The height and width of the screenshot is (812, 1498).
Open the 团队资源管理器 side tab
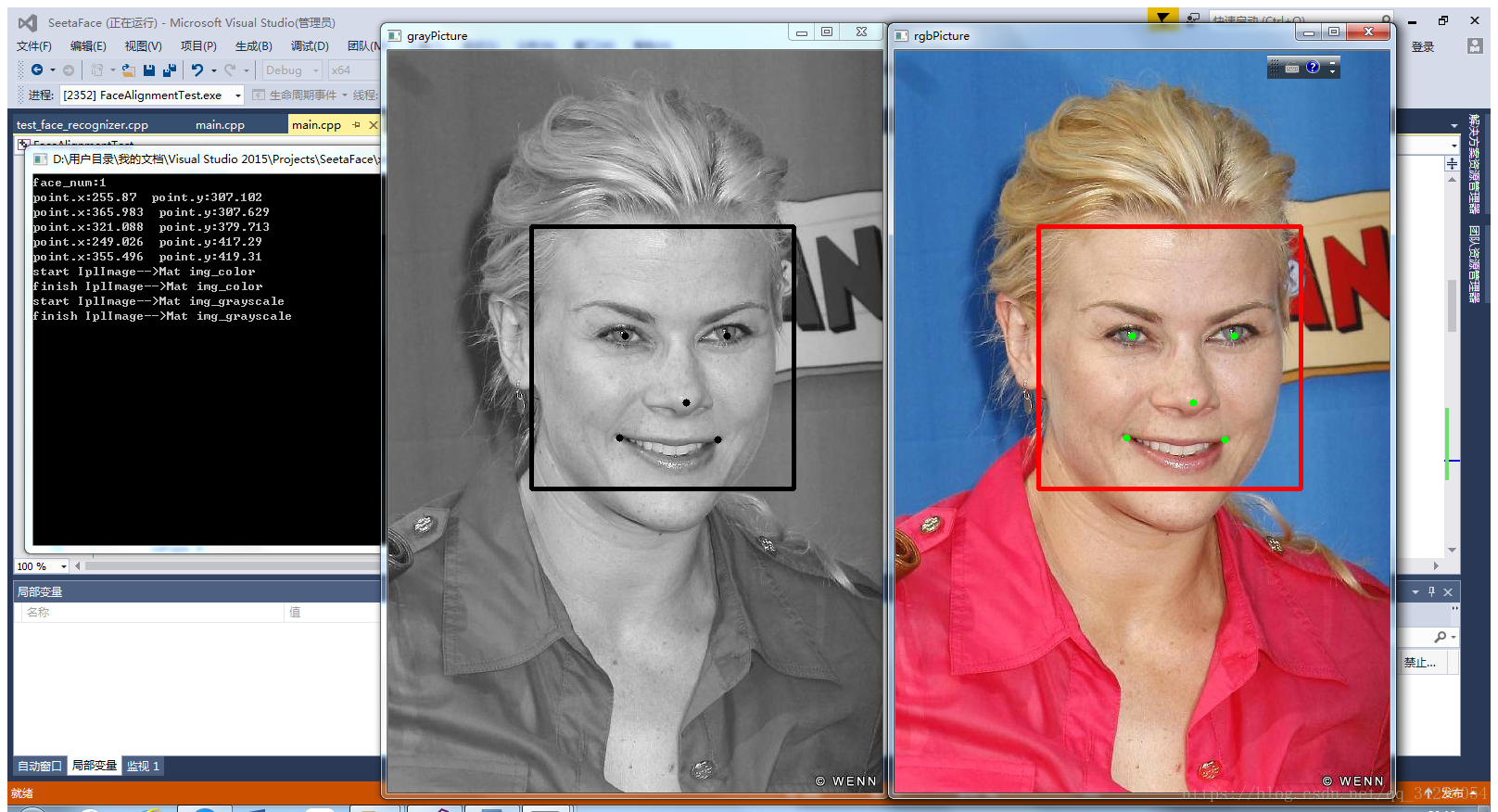(x=1474, y=264)
